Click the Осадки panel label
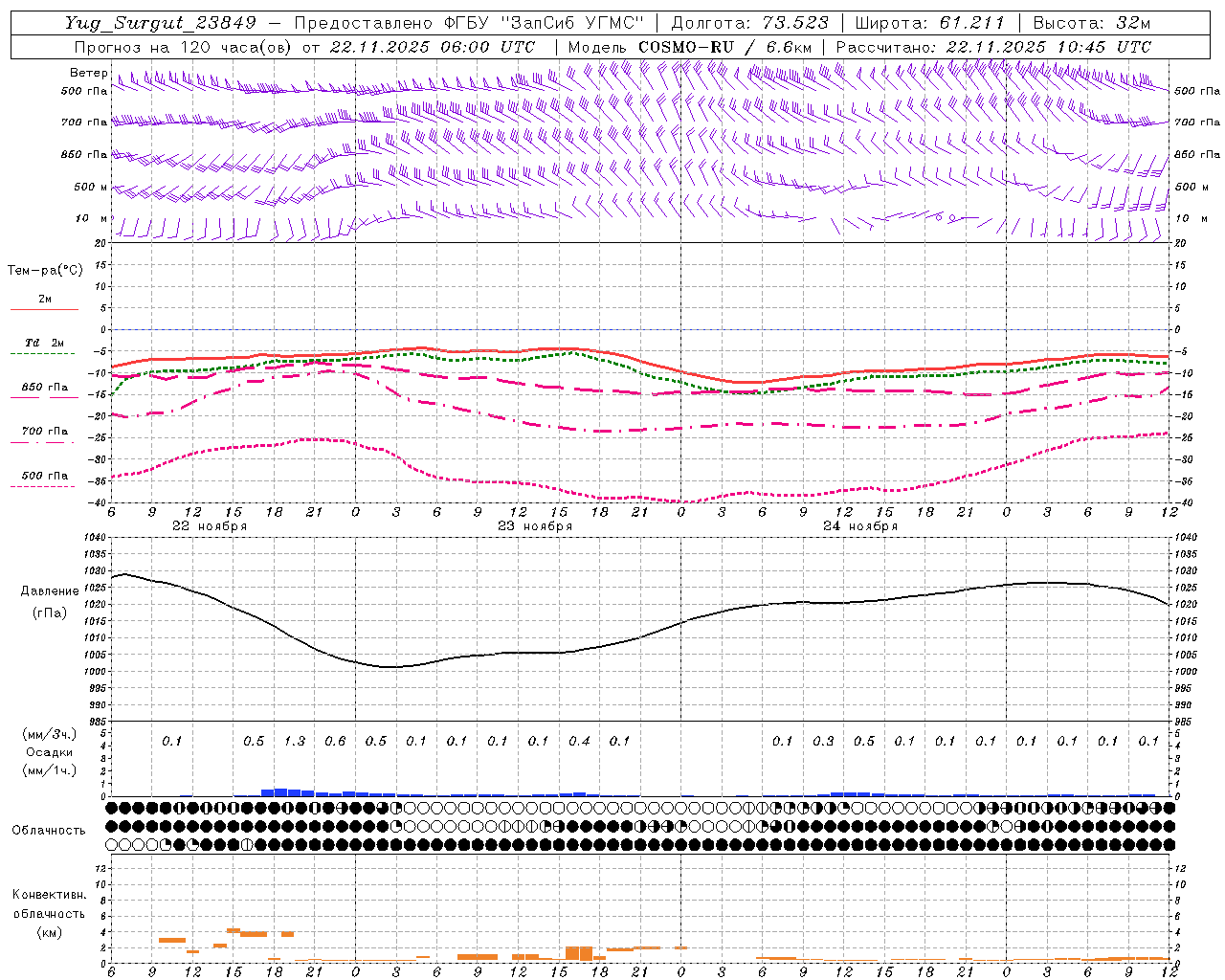Viewport: 1225px width, 980px height. click(x=49, y=752)
